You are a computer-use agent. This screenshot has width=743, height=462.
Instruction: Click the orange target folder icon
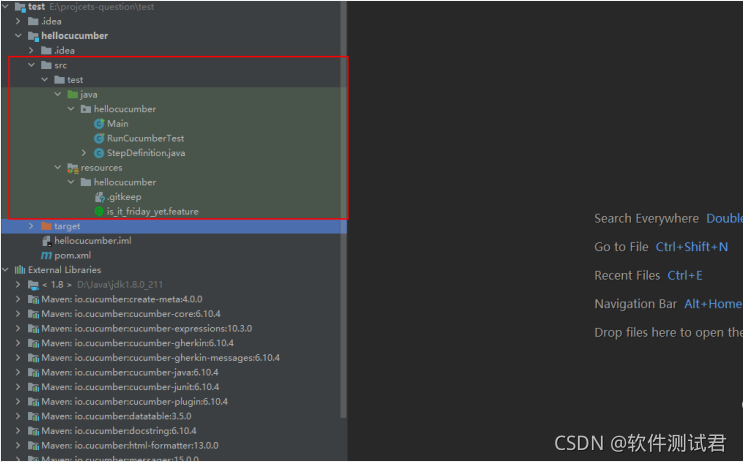(46, 226)
